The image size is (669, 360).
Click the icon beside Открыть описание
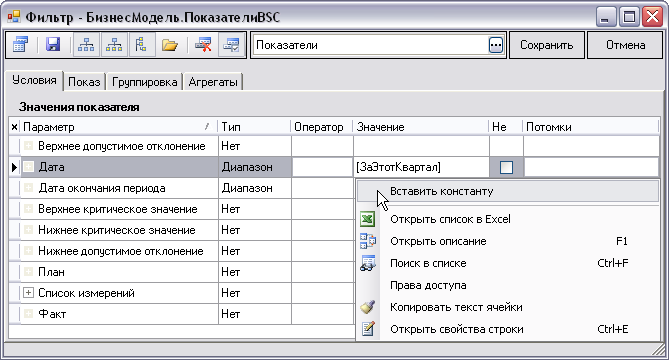367,241
